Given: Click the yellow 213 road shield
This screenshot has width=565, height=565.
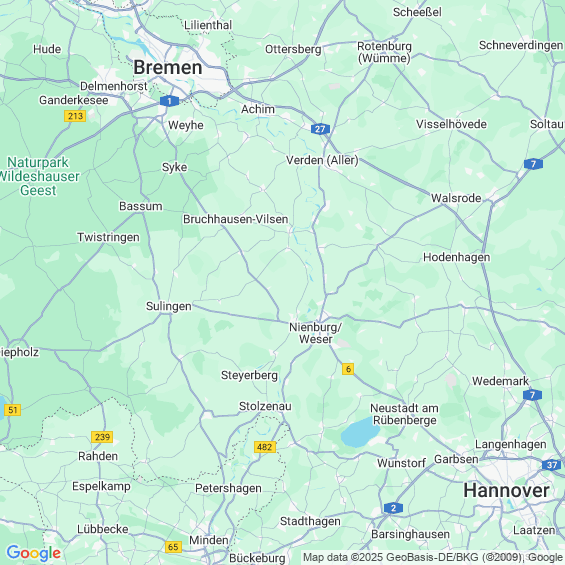Looking at the screenshot, I should 75,116.
